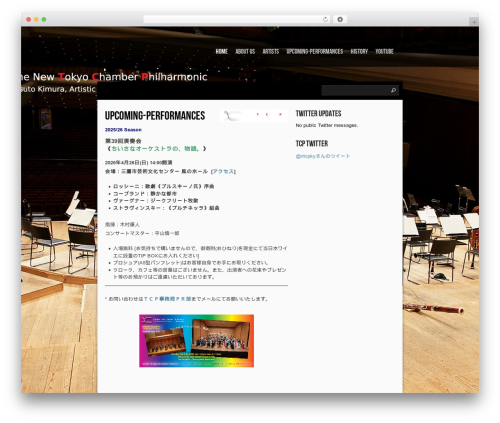Click the TWITTER UPDATES heading
This screenshot has height=423, width=500.
point(318,114)
